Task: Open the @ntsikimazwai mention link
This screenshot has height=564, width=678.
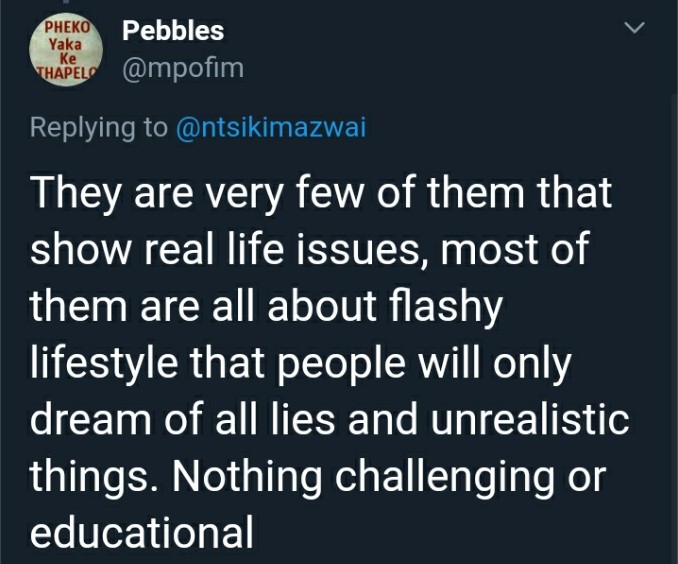Action: click(271, 128)
